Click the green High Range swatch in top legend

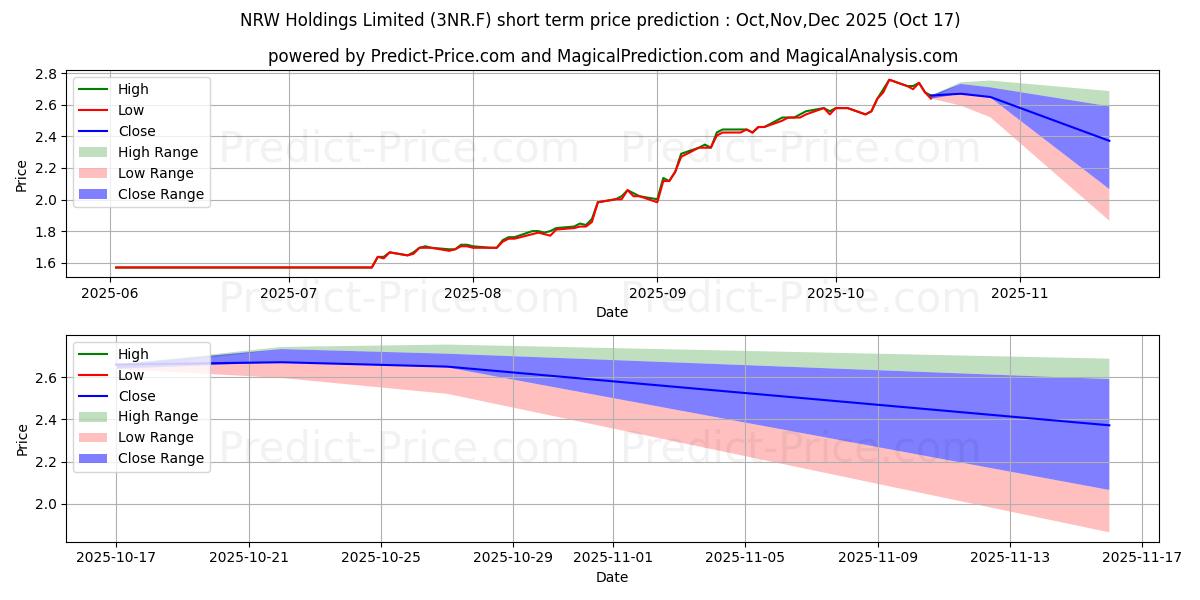[x=94, y=152]
